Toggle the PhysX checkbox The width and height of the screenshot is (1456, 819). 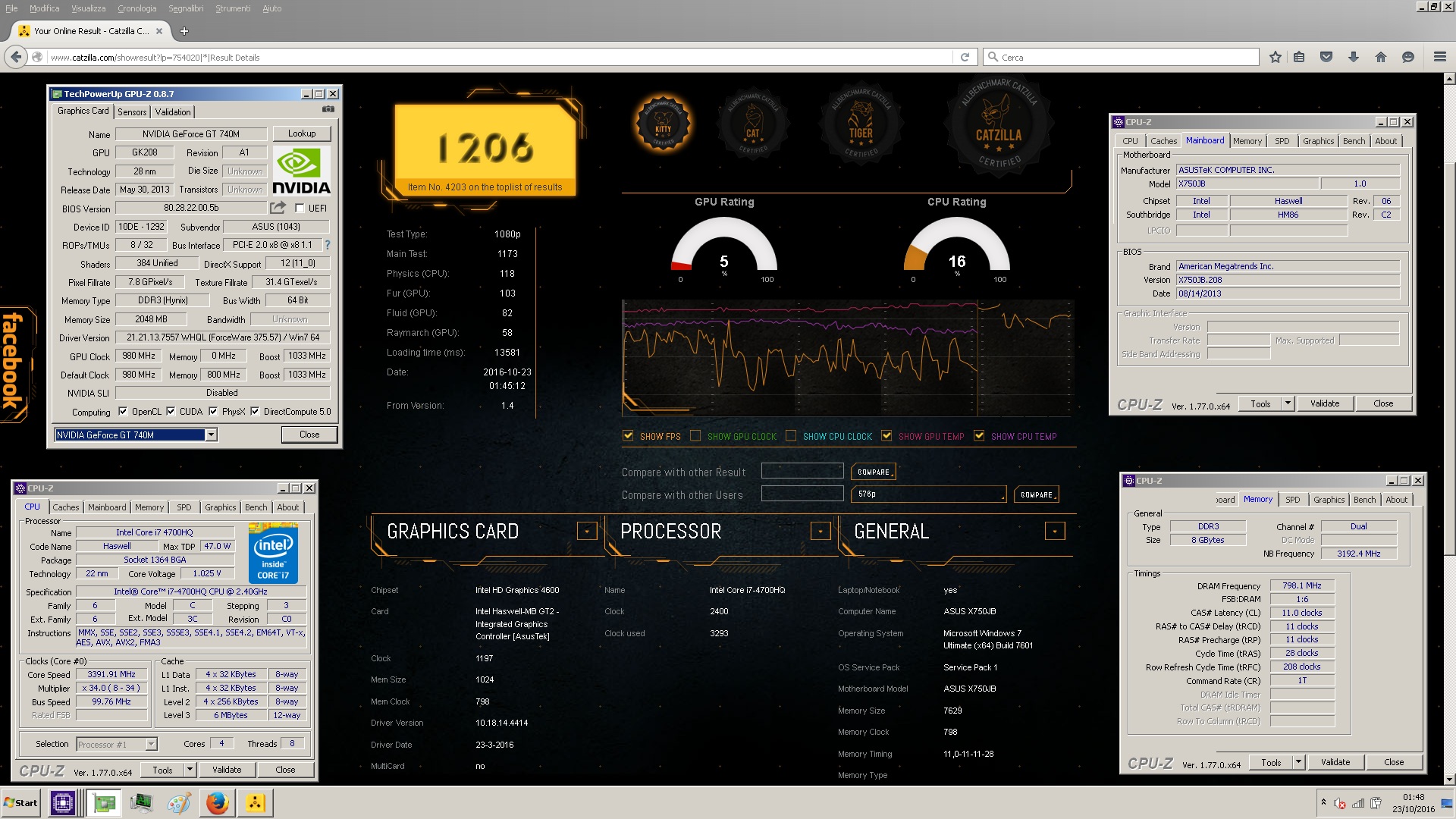(x=213, y=412)
